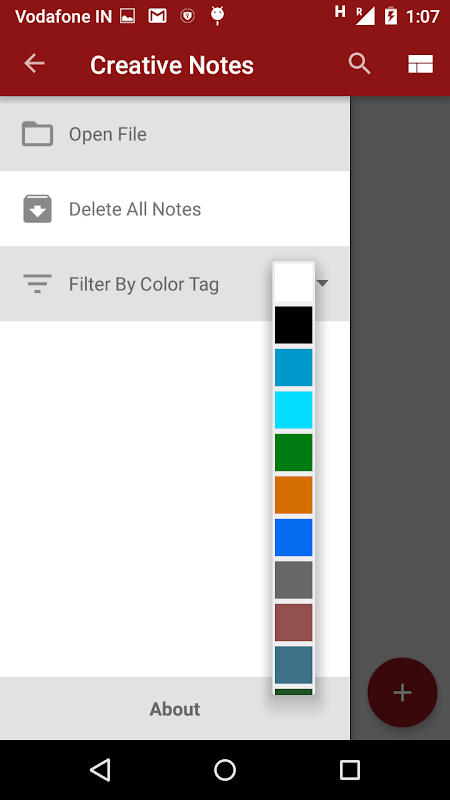Choose the dark green color tag
450x800 pixels.
tap(293, 453)
